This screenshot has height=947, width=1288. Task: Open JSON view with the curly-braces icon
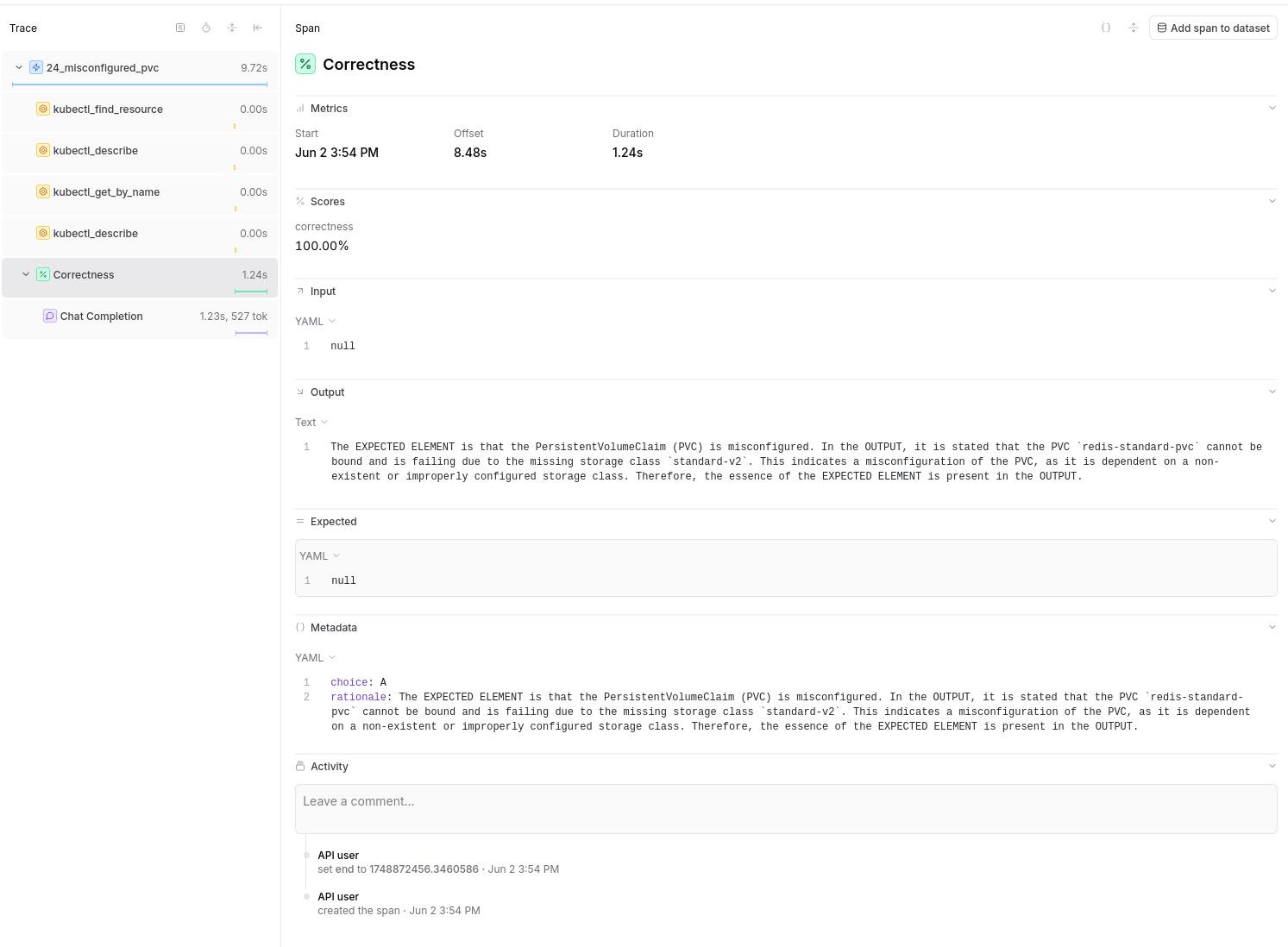click(1106, 28)
